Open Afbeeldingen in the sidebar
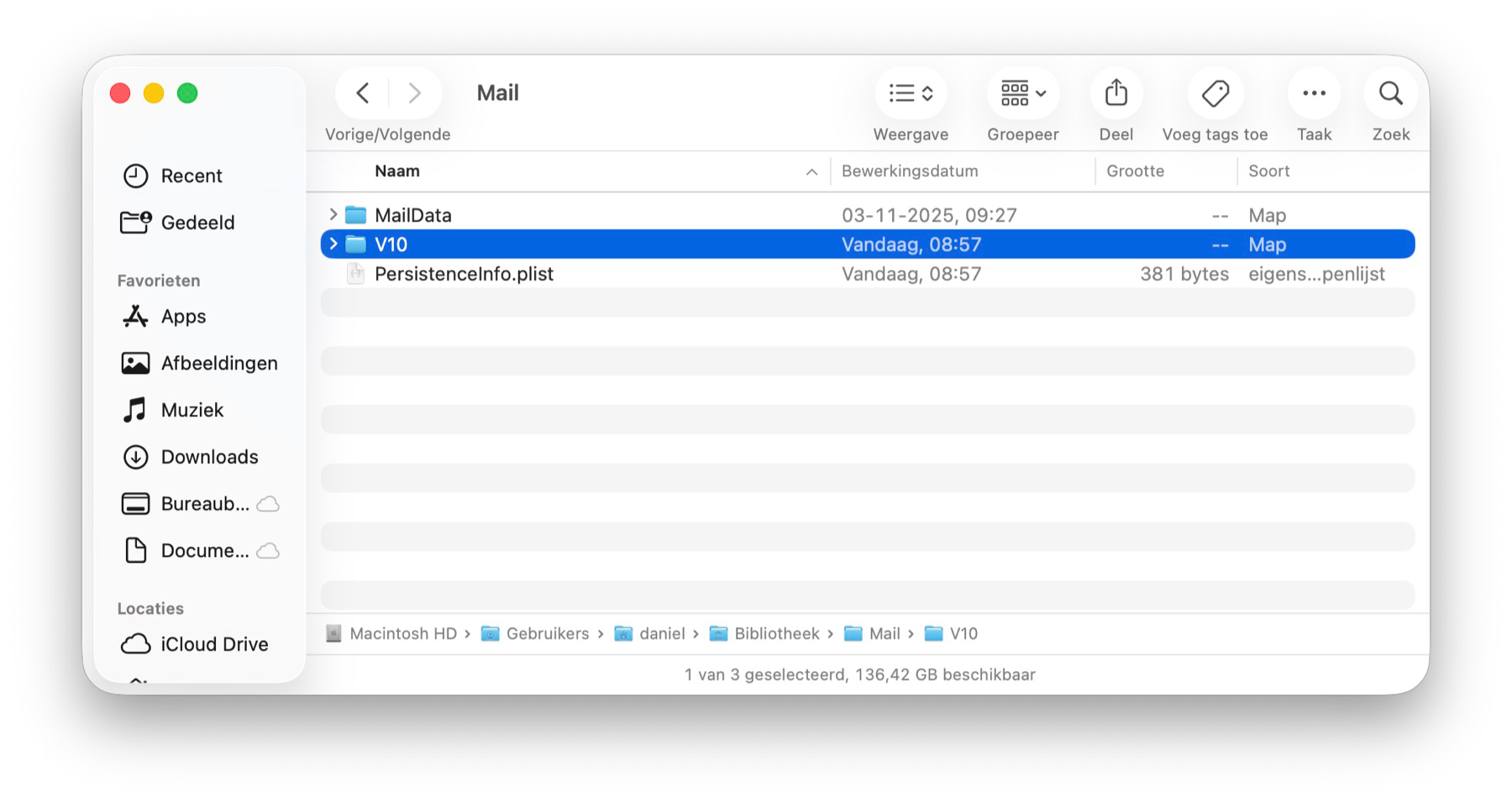 click(x=219, y=363)
